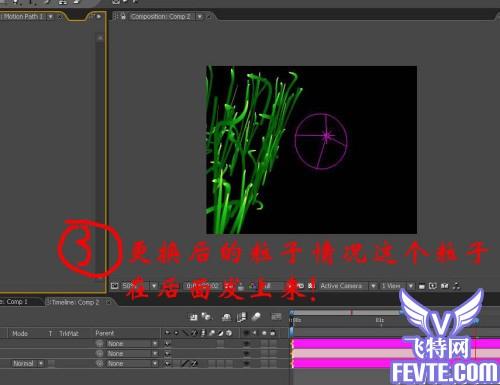The height and width of the screenshot is (385, 500).
Task: Toggle the top layer's Solo box
Action: coord(264,344)
